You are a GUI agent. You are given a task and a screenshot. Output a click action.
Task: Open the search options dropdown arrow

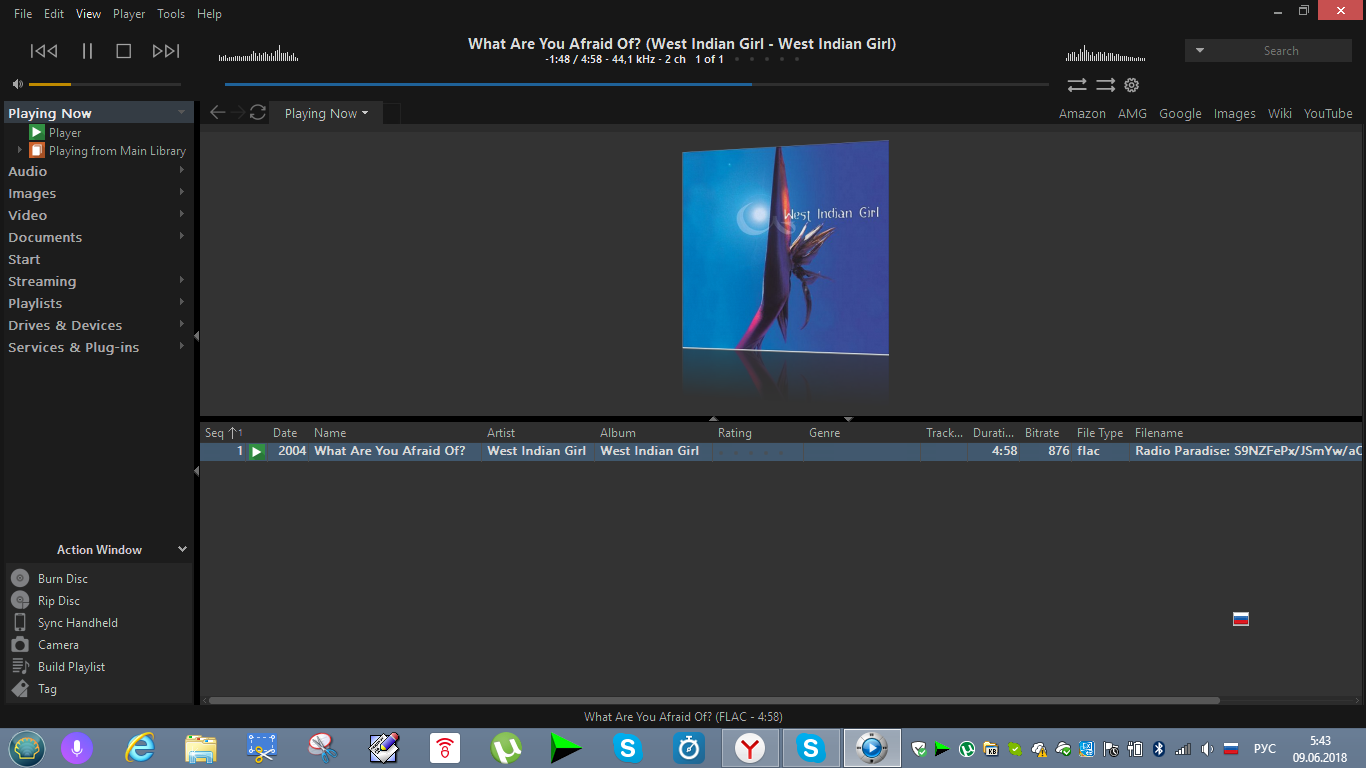tap(1200, 50)
